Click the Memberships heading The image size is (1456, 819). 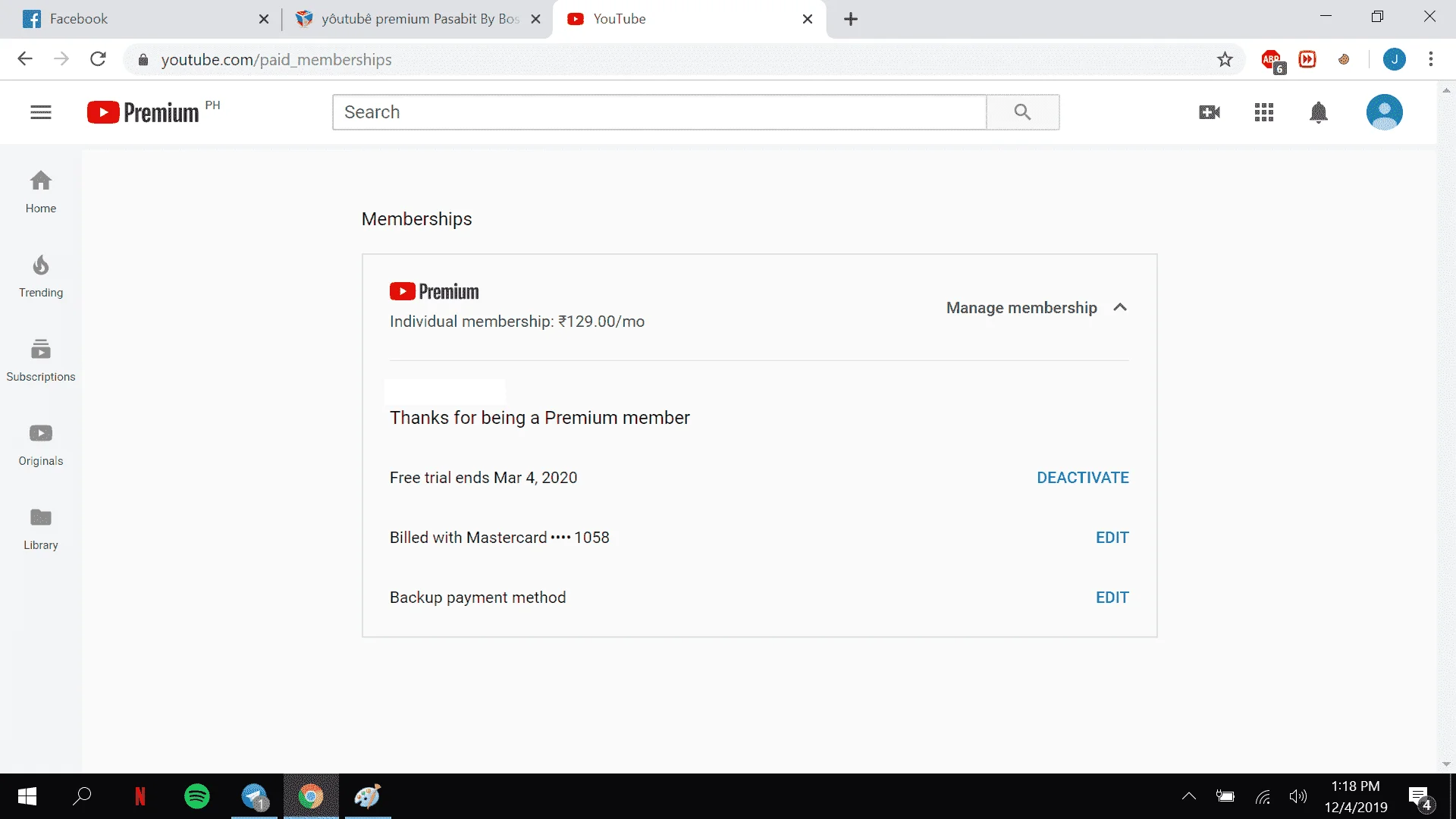coord(417,219)
